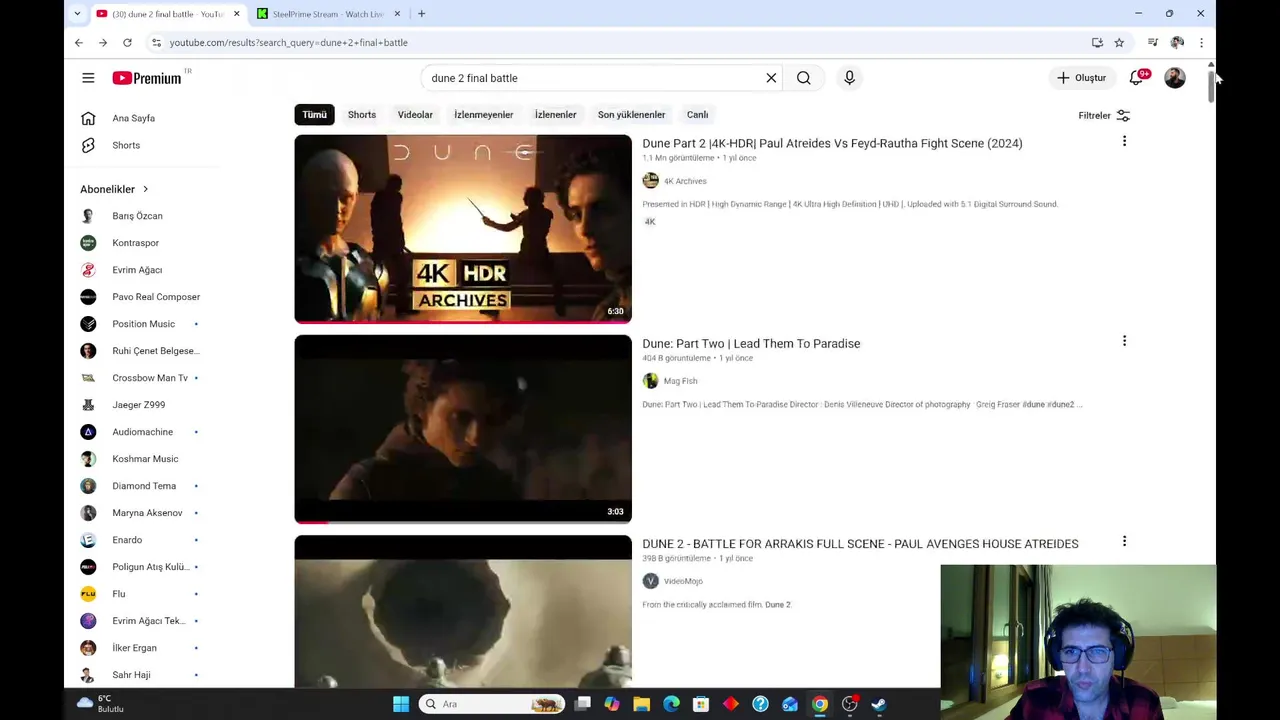1280x720 pixels.
Task: Open Windows Start menu
Action: [401, 704]
